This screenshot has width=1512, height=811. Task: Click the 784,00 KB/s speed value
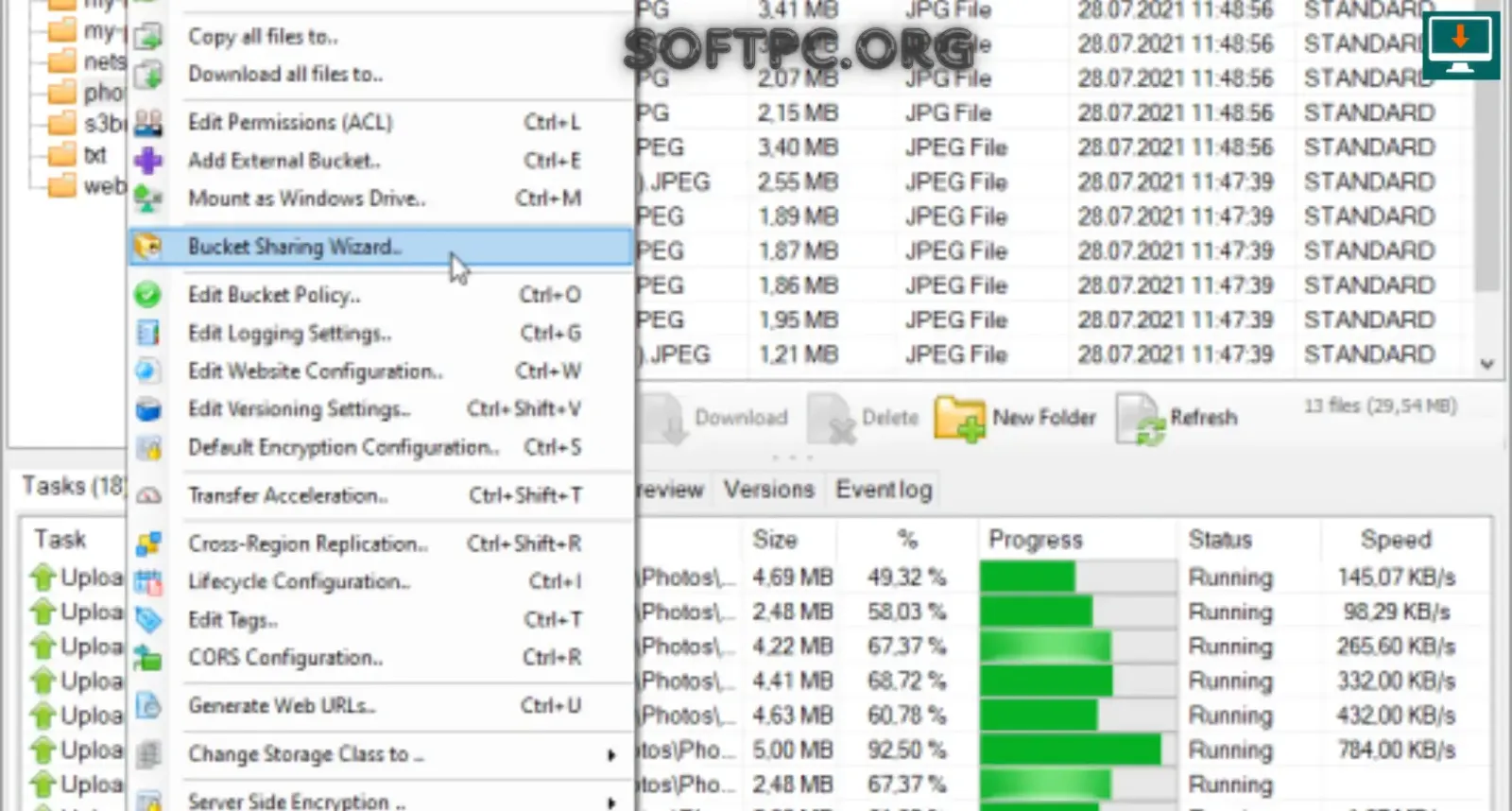pos(1396,751)
